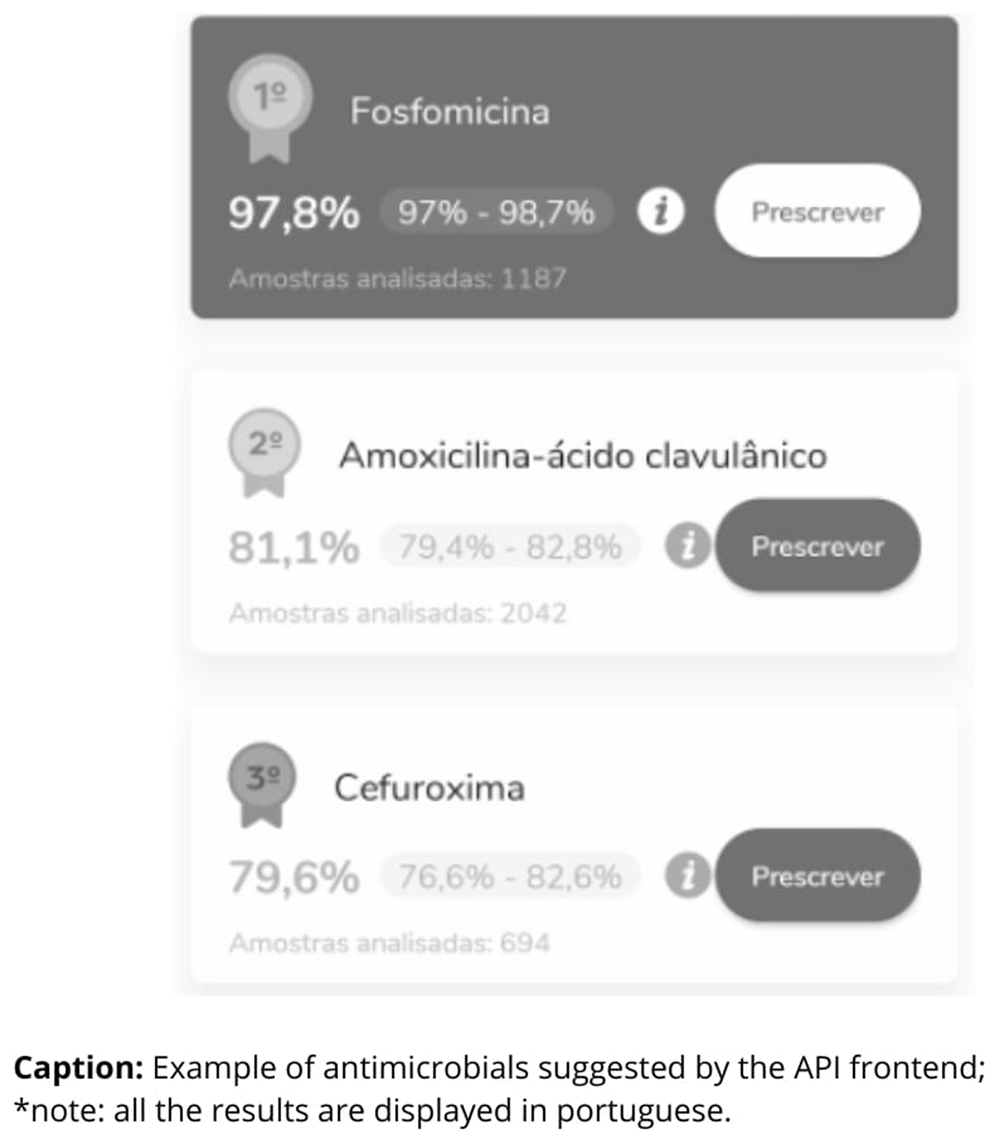The height and width of the screenshot is (1144, 1000).
Task: Click the 3º rank medal badge
Action: pyautogui.click(x=263, y=785)
